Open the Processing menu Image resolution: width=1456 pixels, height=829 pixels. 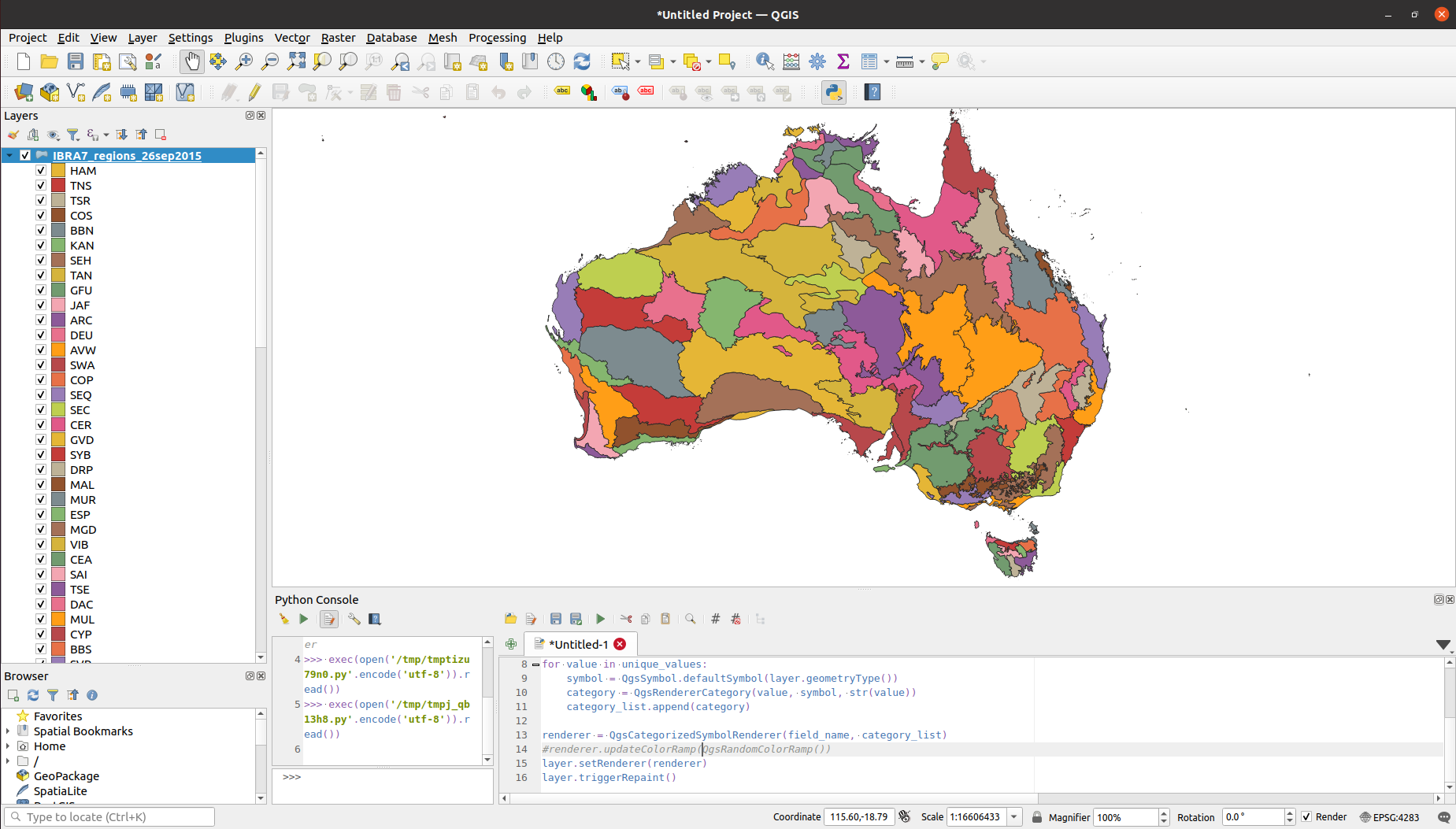[497, 37]
